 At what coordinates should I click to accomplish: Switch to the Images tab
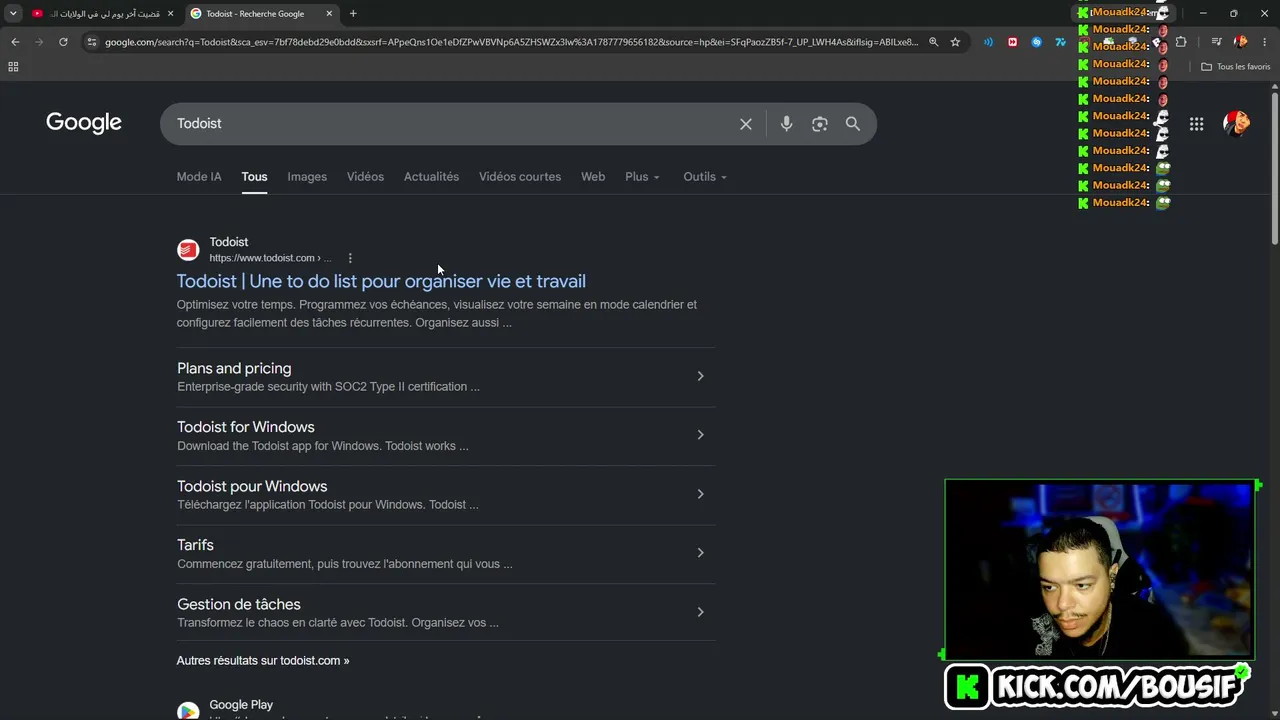[307, 177]
